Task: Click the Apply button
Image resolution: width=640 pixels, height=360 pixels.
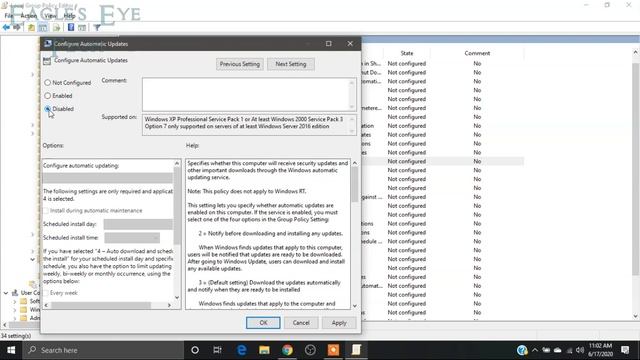Action: (339, 323)
